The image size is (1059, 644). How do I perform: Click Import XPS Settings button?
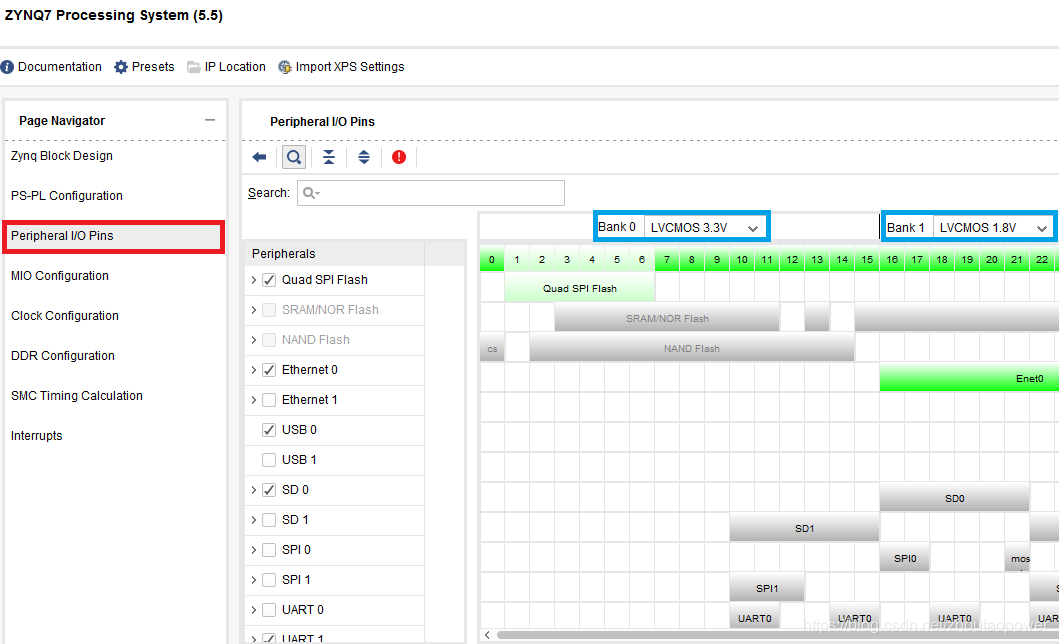pos(341,67)
